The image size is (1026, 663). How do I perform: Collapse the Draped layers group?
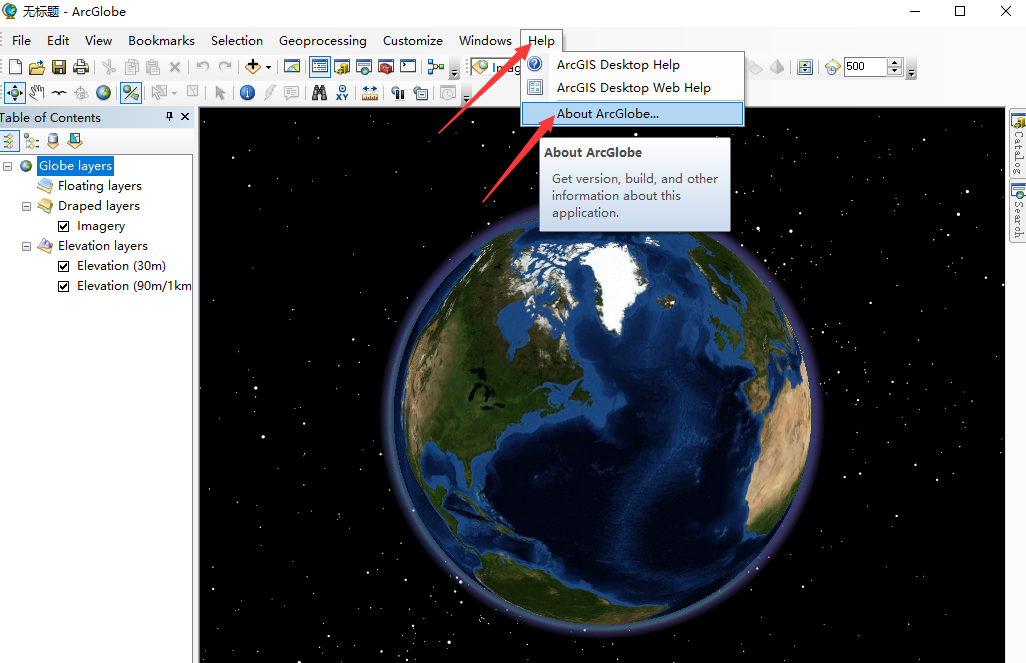(26, 206)
